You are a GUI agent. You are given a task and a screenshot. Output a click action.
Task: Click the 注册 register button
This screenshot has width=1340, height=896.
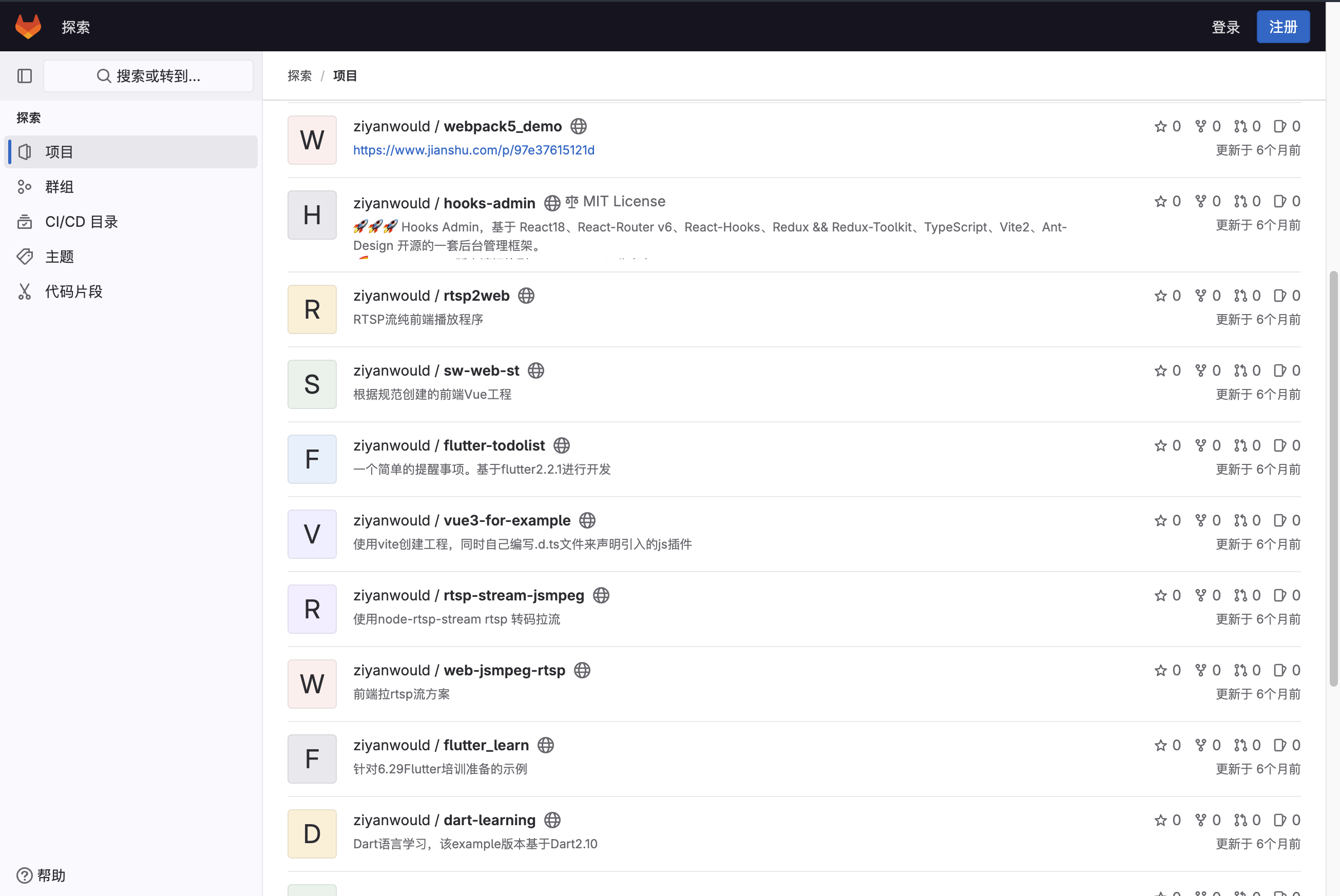(x=1283, y=27)
